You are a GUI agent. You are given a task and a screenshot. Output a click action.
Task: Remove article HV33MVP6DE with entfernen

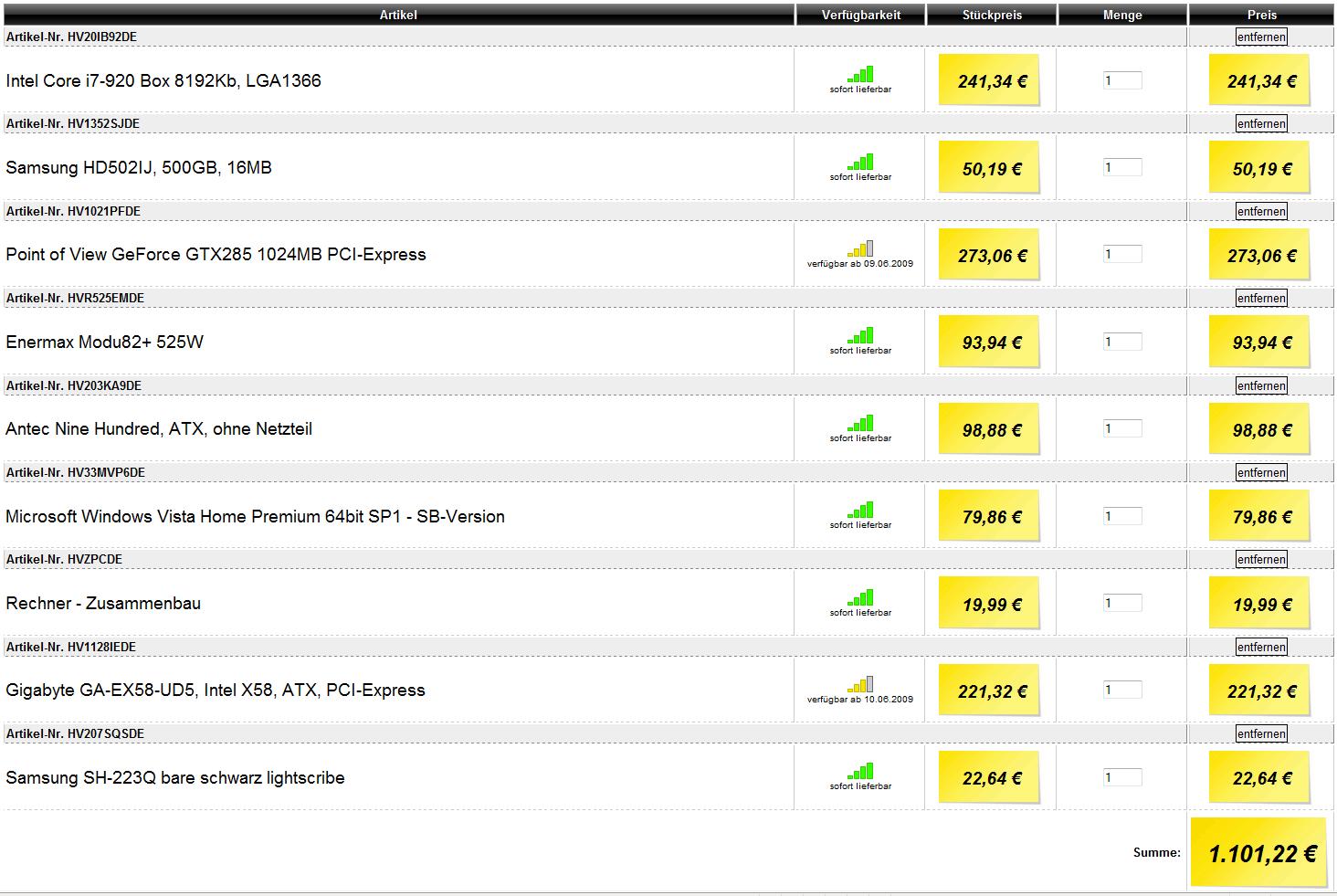[1261, 472]
